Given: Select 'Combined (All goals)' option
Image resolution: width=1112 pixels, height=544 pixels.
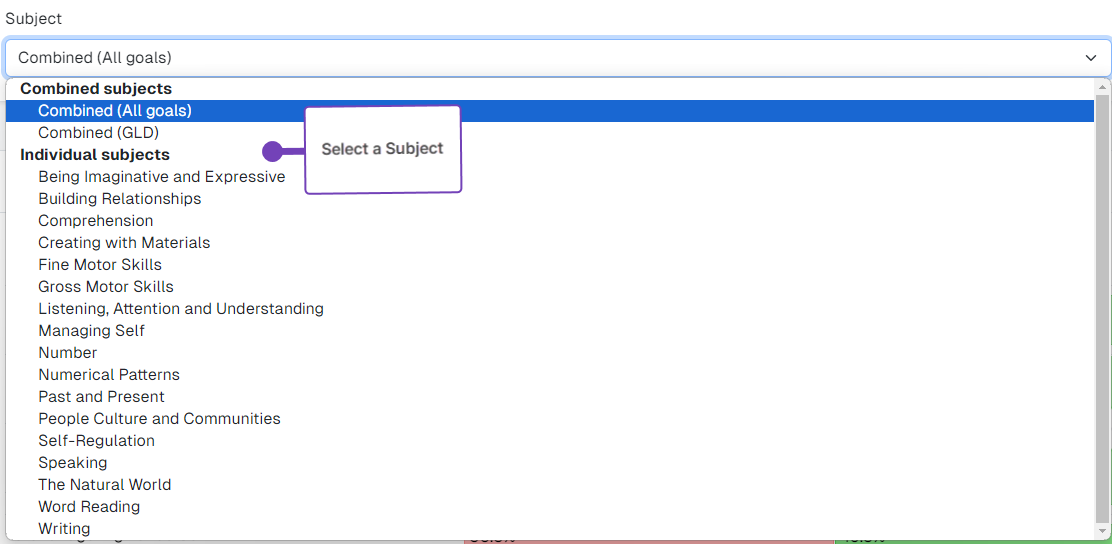Looking at the screenshot, I should [115, 111].
